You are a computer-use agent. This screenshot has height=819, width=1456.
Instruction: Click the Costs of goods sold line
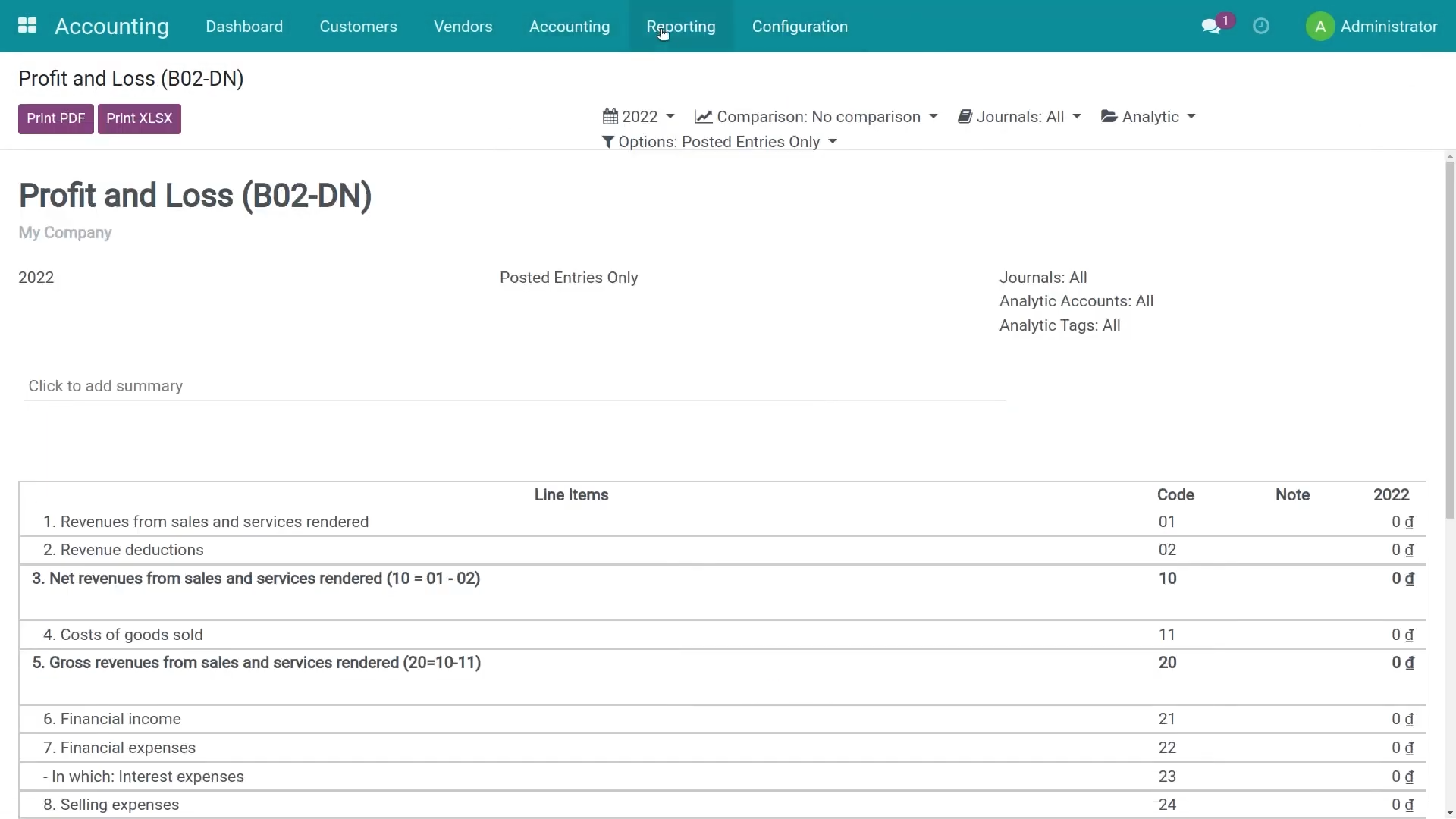click(131, 635)
